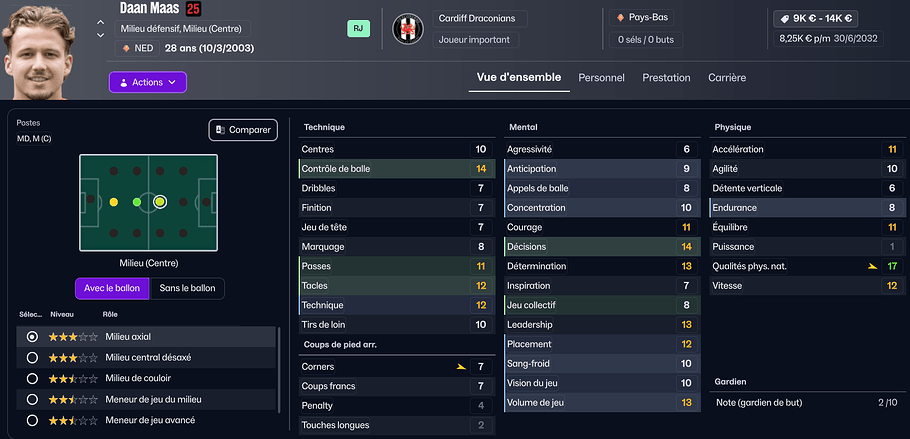Switch to the Personnel tab
Screen dimensions: 910x439
tap(601, 78)
